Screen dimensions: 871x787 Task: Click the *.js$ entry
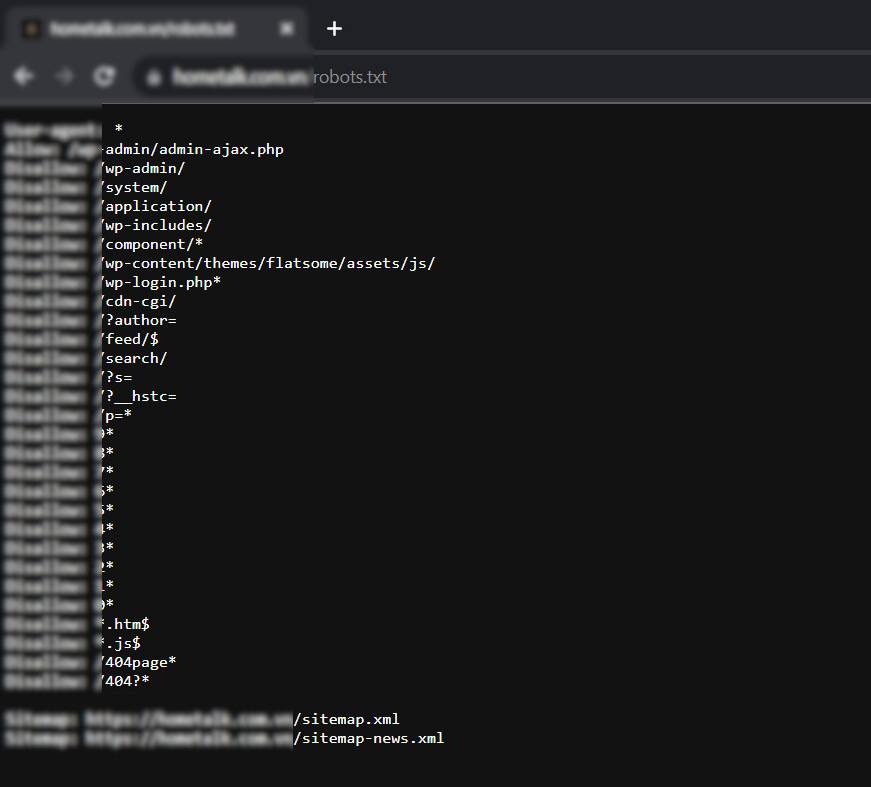coord(121,643)
